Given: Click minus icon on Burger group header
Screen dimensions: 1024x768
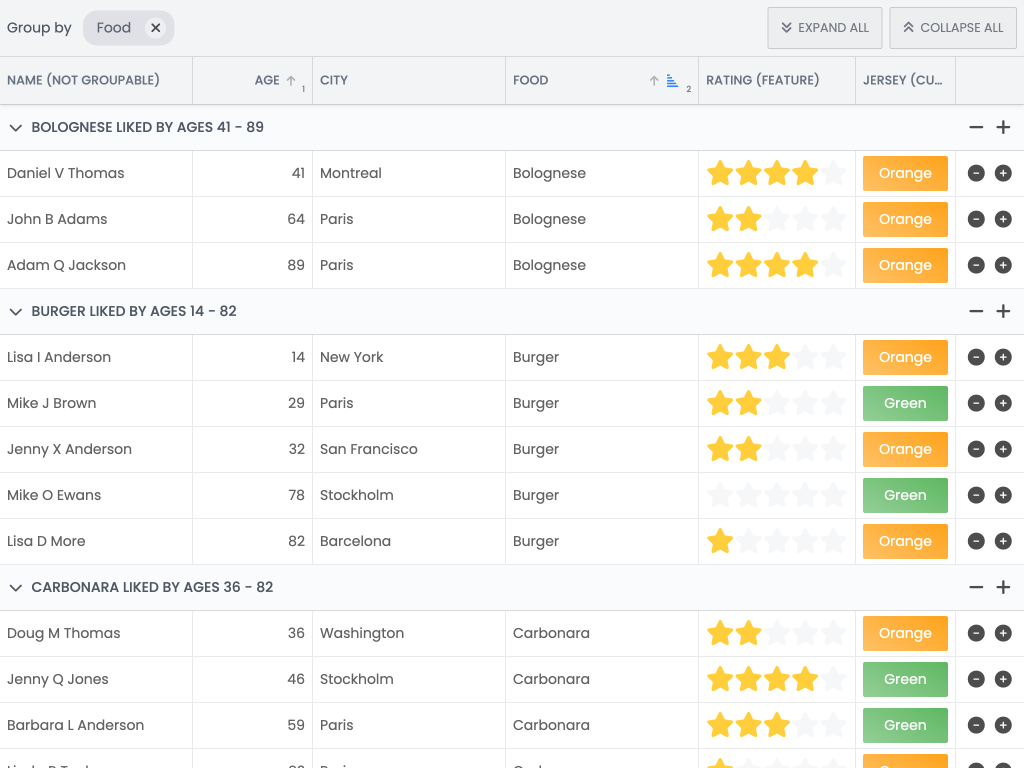Looking at the screenshot, I should point(976,312).
